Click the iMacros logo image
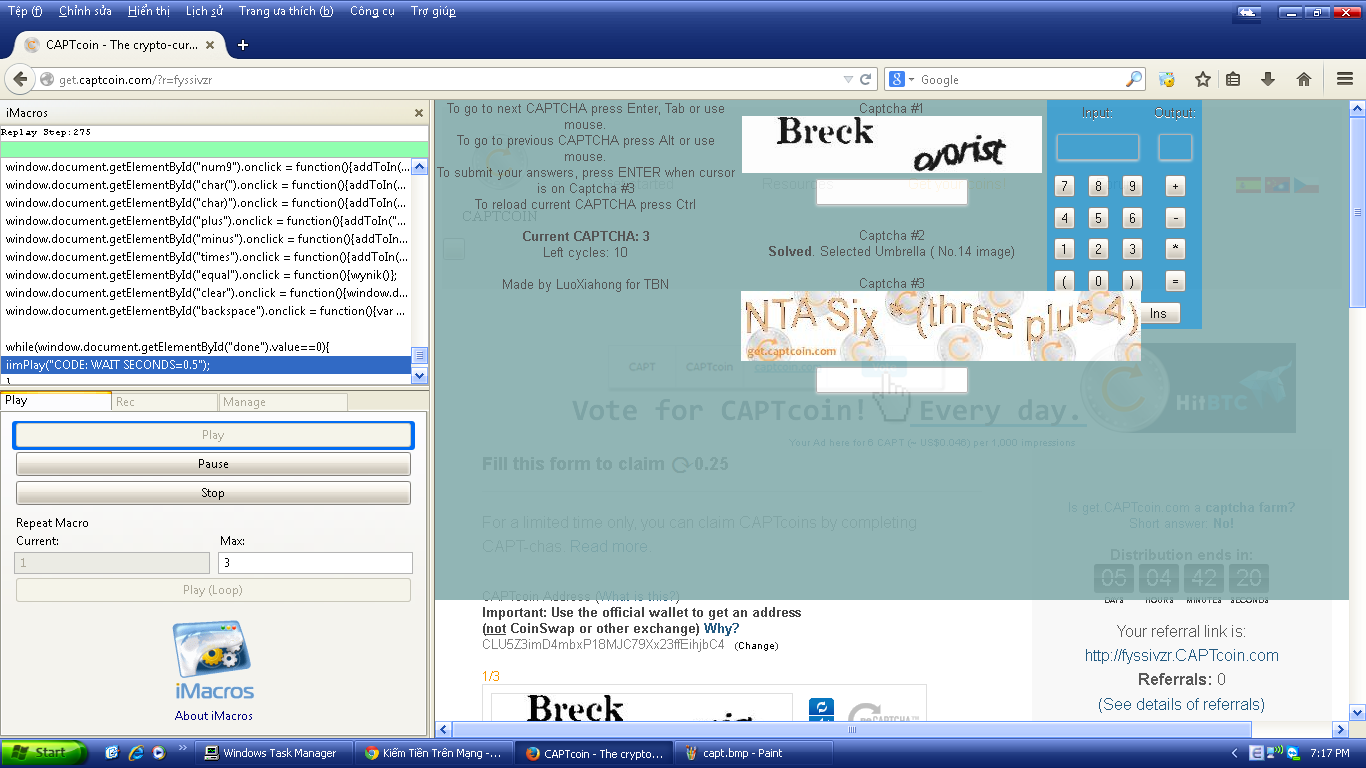The height and width of the screenshot is (768, 1366). (x=213, y=660)
